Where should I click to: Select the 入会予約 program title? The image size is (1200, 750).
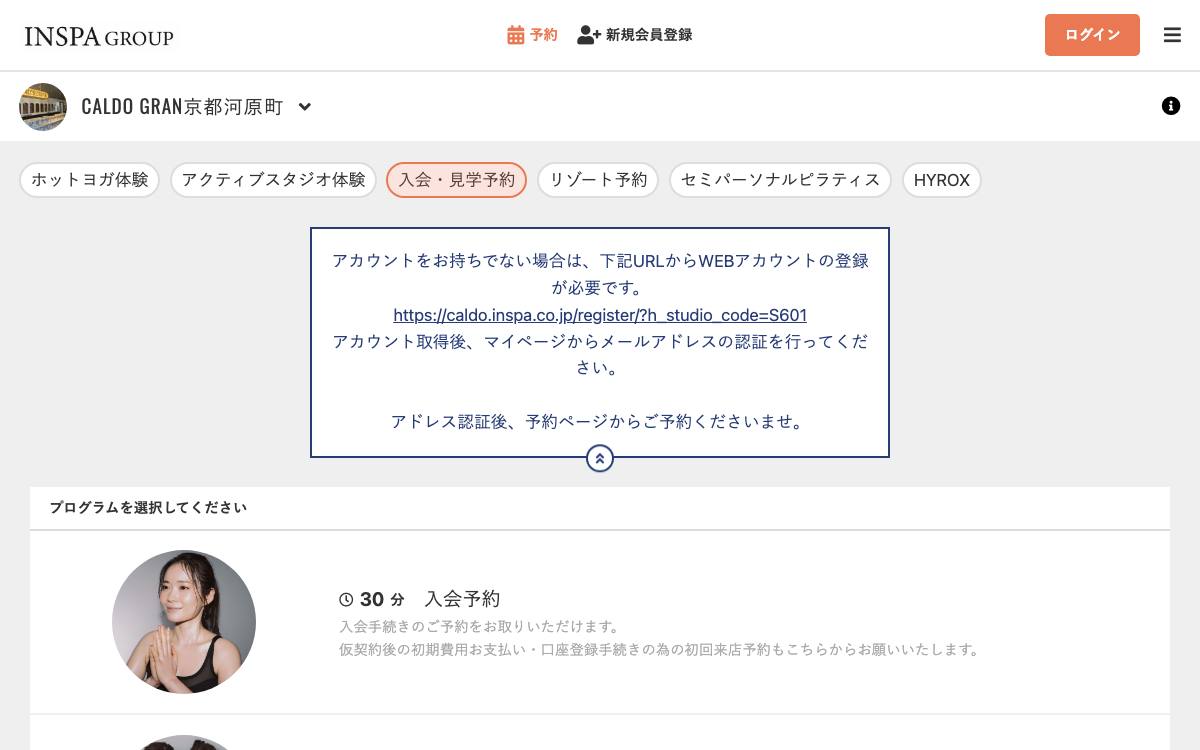pos(462,599)
